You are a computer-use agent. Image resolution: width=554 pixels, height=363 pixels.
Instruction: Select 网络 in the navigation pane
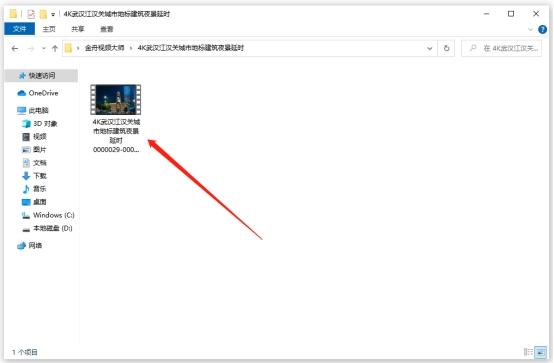click(30, 245)
